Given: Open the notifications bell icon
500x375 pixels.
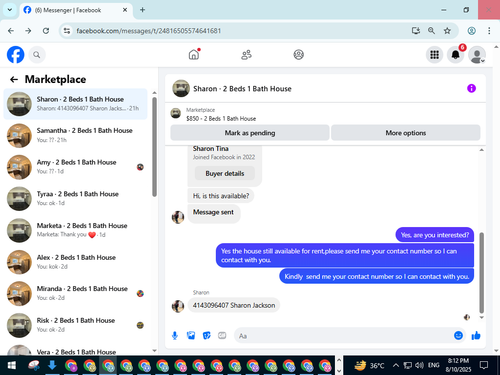Looking at the screenshot, I should click(x=455, y=55).
